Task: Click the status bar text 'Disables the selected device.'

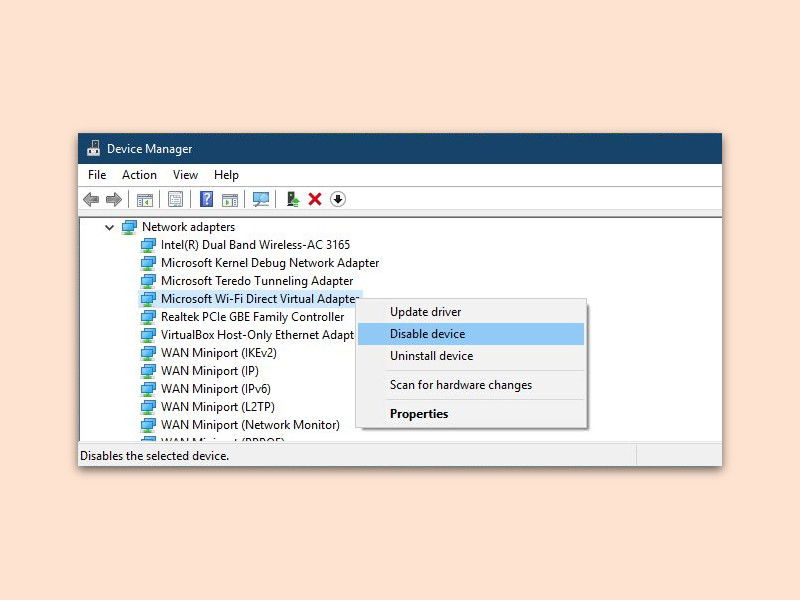Action: tap(155, 456)
